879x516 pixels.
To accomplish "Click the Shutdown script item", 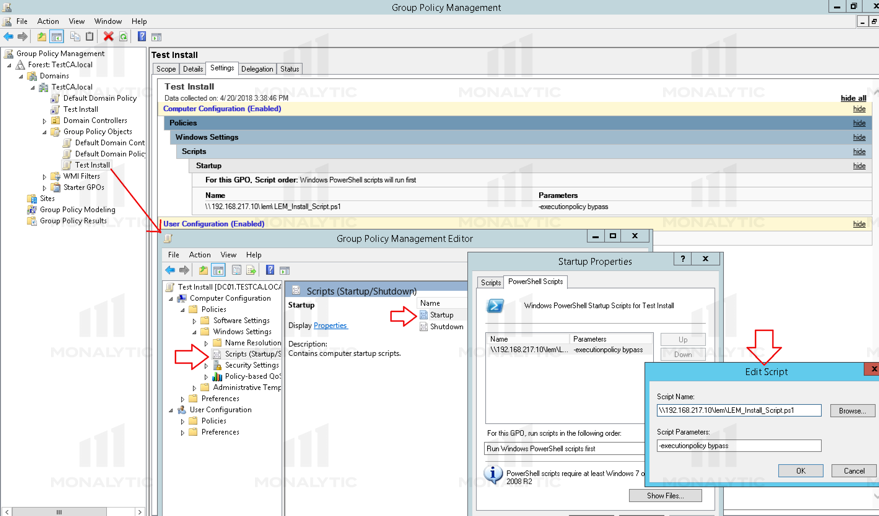I will click(441, 326).
